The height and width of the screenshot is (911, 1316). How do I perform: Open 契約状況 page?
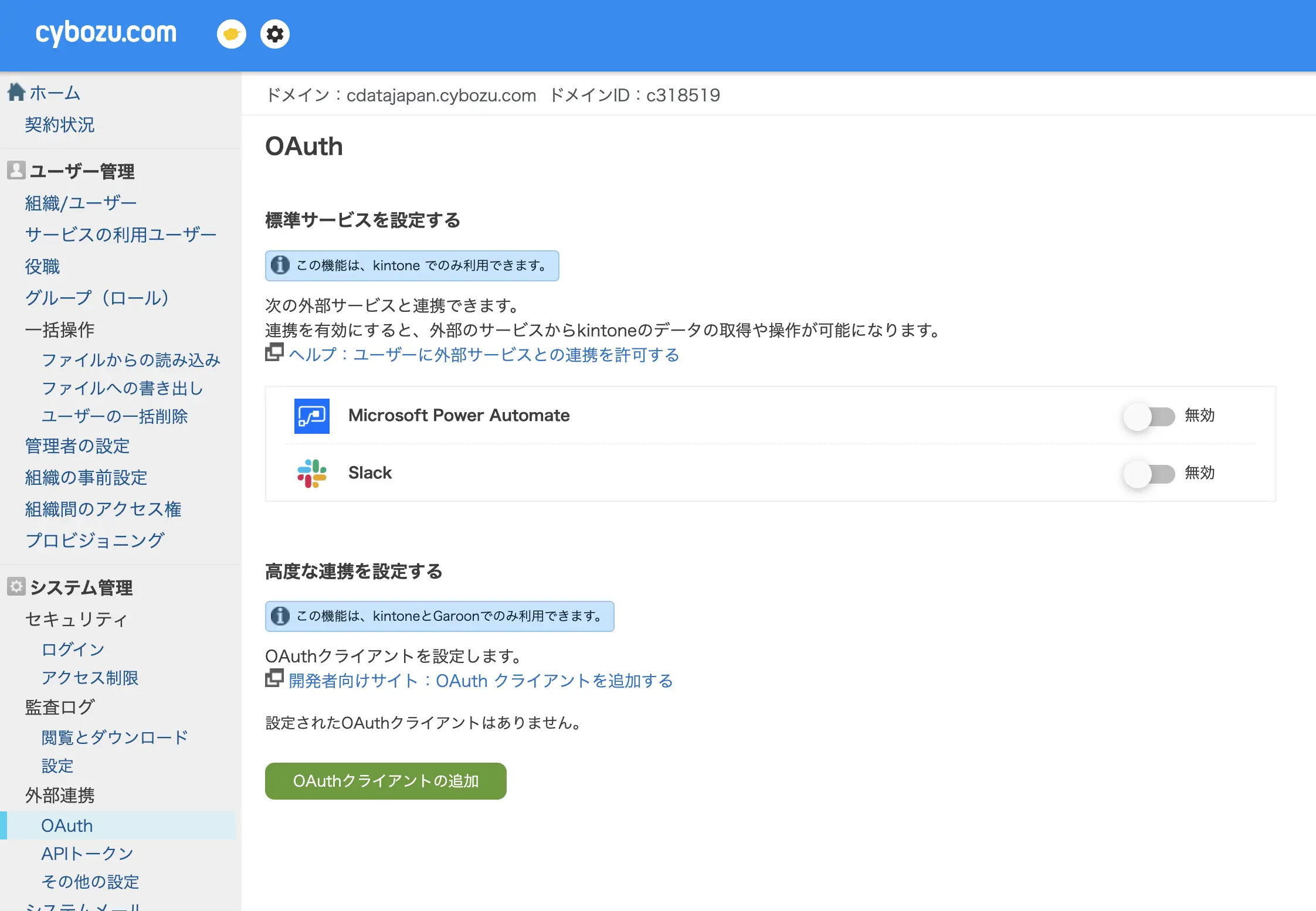click(x=60, y=125)
